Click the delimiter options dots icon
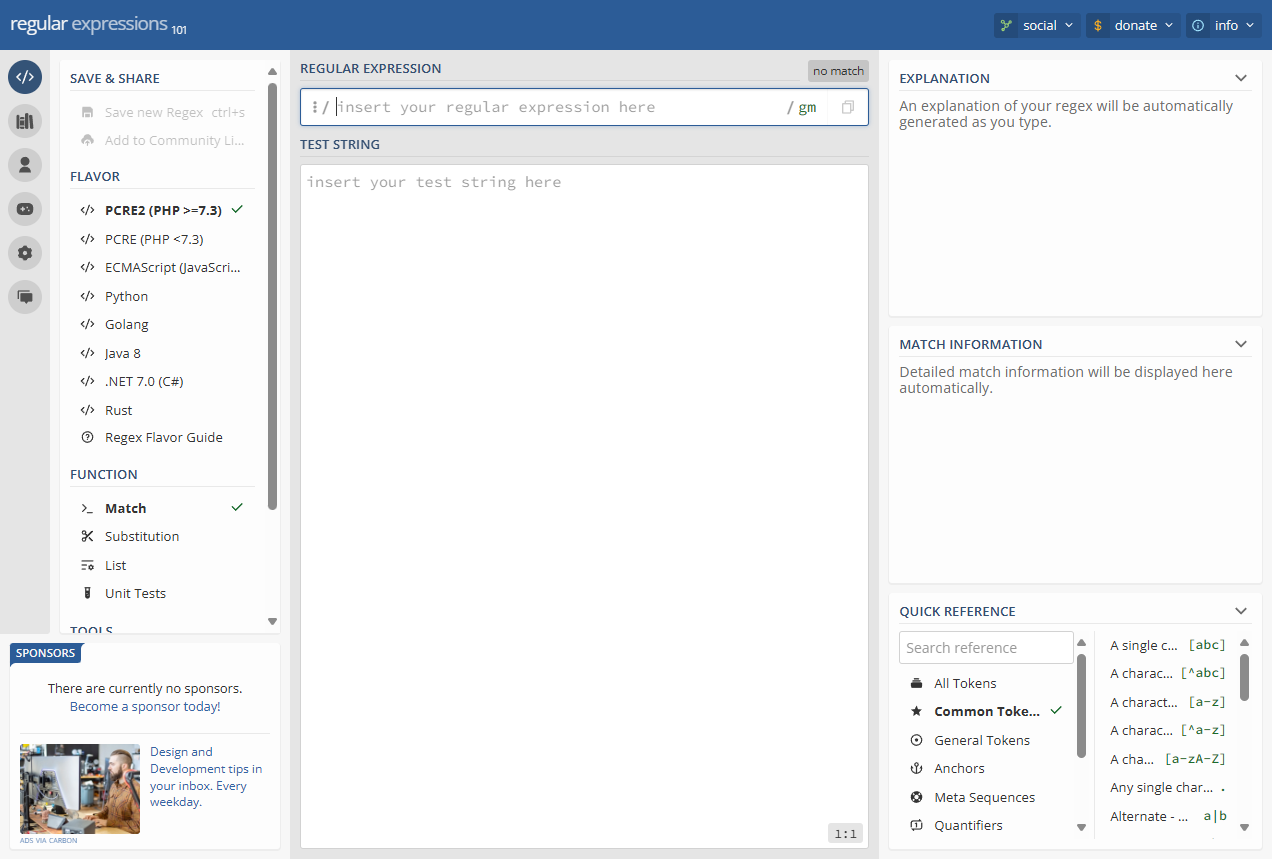Image resolution: width=1272 pixels, height=859 pixels. click(x=314, y=107)
